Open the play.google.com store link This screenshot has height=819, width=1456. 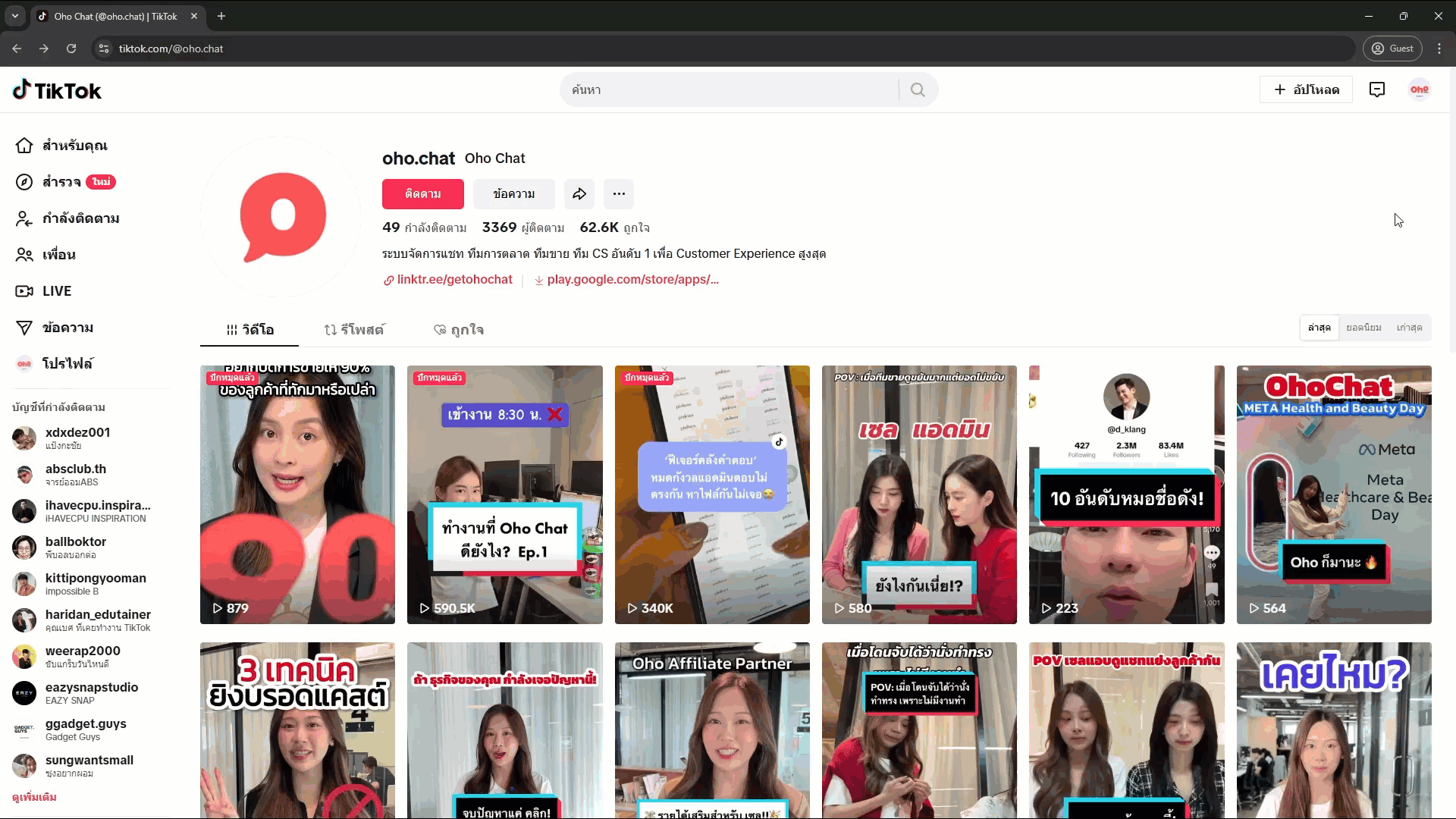tap(626, 280)
